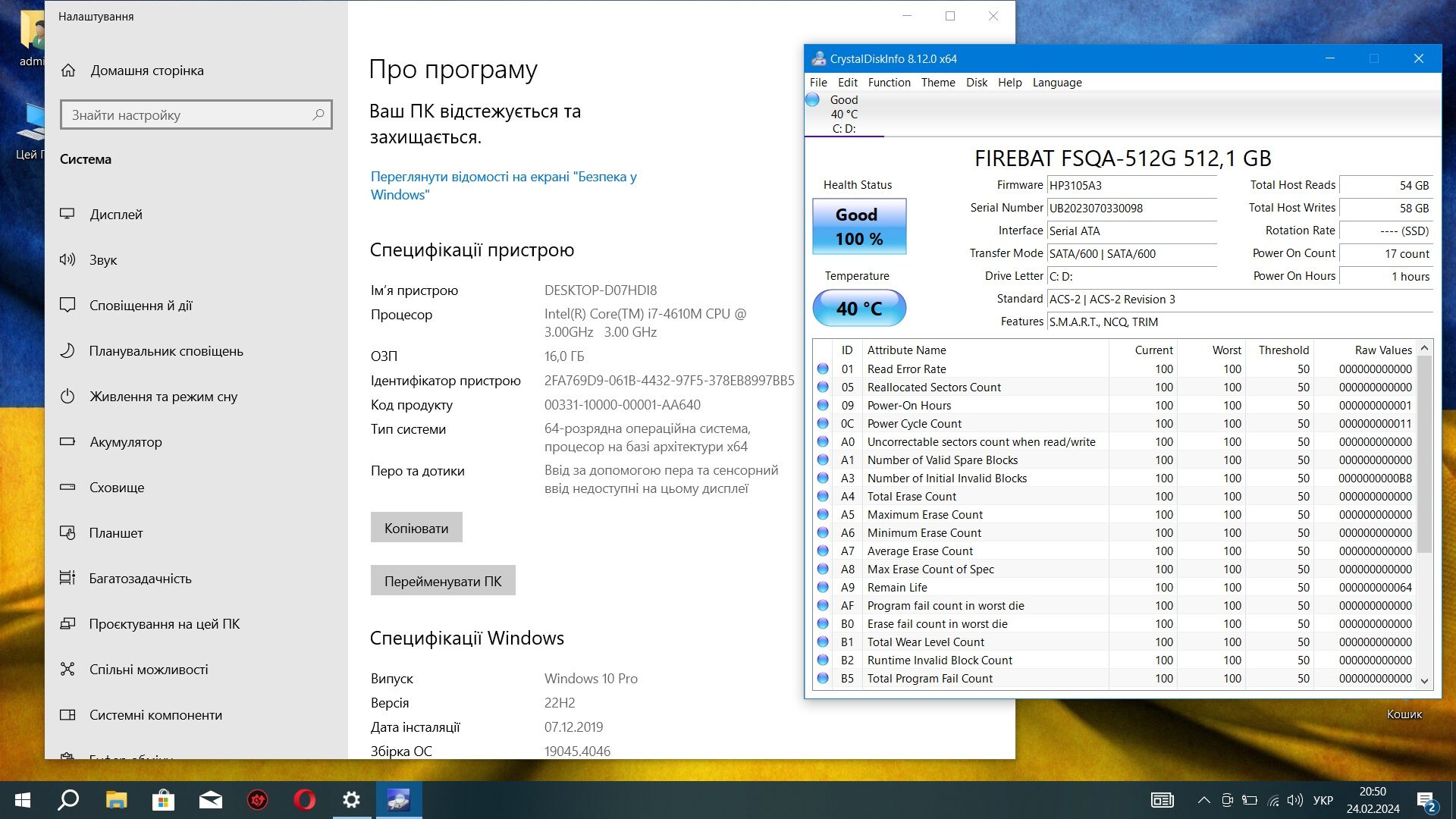
Task: Open the Language menu
Action: pos(1057,82)
